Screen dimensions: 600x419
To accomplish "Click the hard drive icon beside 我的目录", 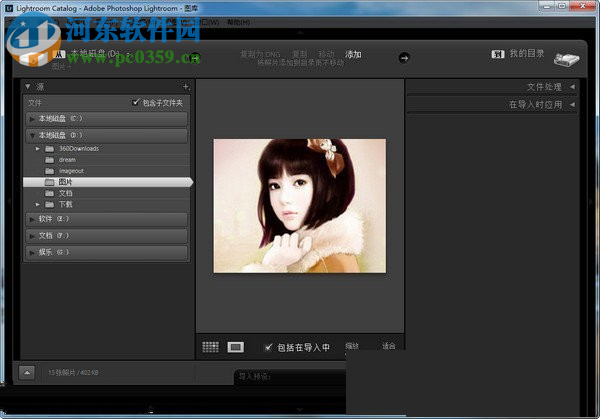I will 566,59.
